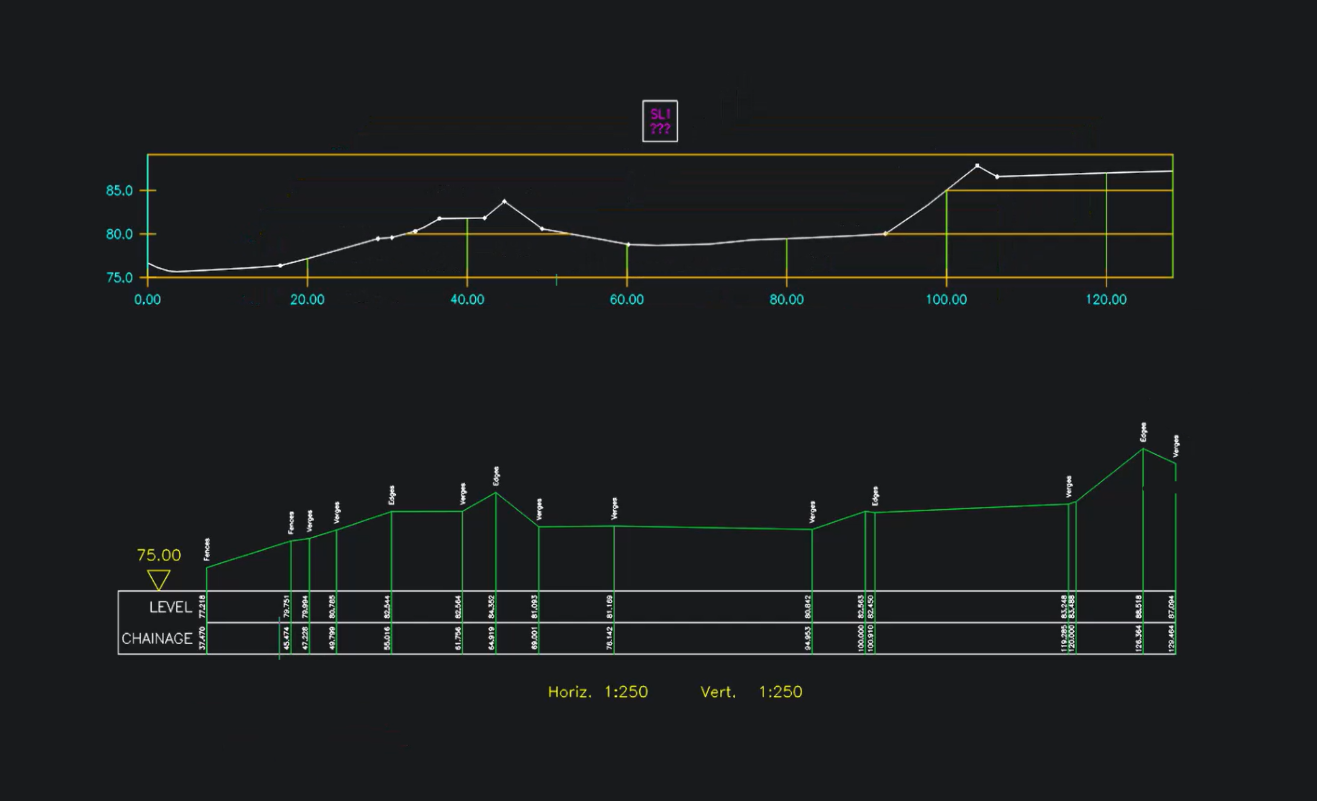Screen dimensions: 1317x801
Task: Select the level value 77.218 in the table
Action: pyautogui.click(x=203, y=606)
